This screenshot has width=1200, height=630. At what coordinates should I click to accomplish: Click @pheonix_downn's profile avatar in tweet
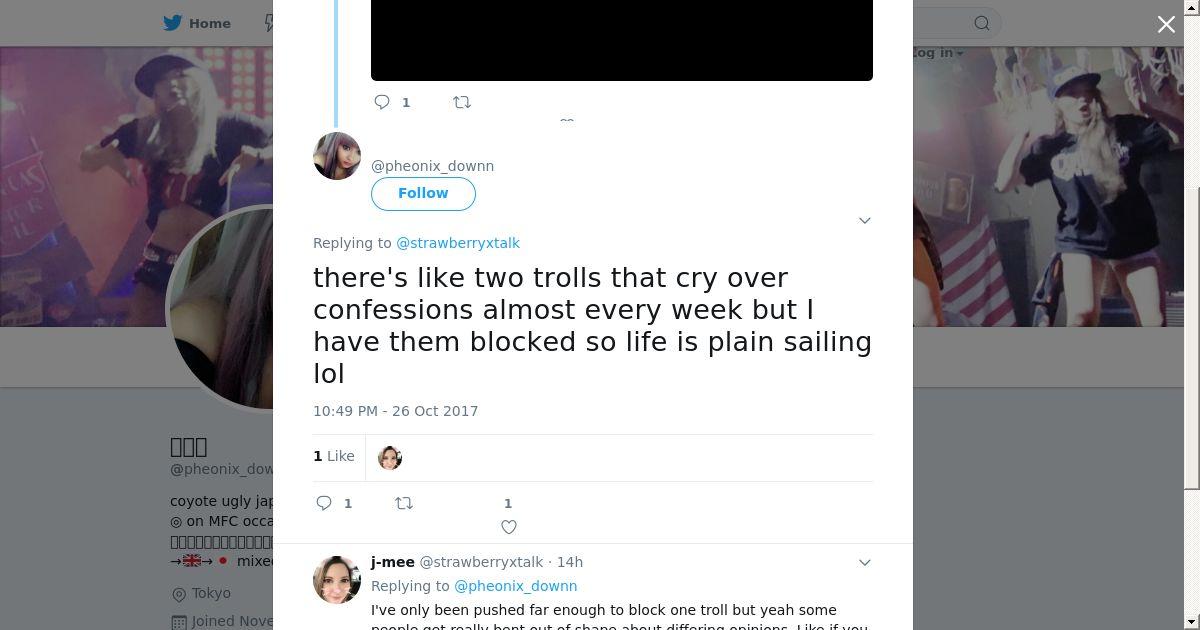click(x=337, y=156)
